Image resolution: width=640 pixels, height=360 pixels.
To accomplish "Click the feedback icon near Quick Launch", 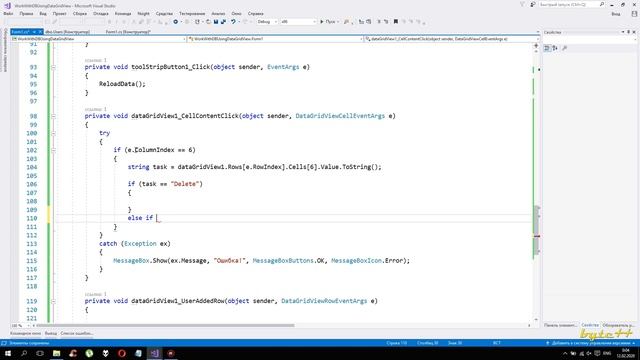I will (533, 4).
